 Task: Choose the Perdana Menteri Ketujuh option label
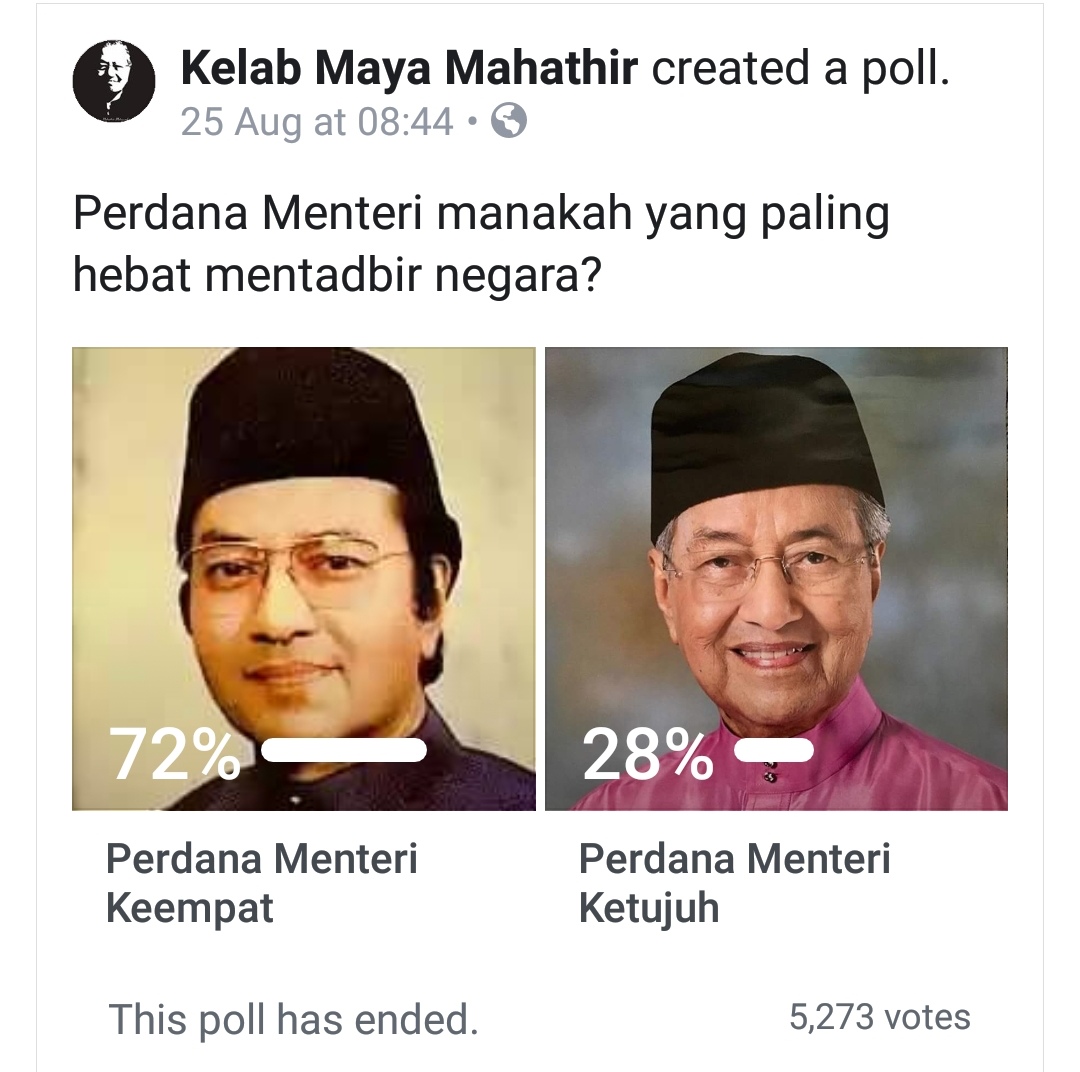tap(734, 883)
